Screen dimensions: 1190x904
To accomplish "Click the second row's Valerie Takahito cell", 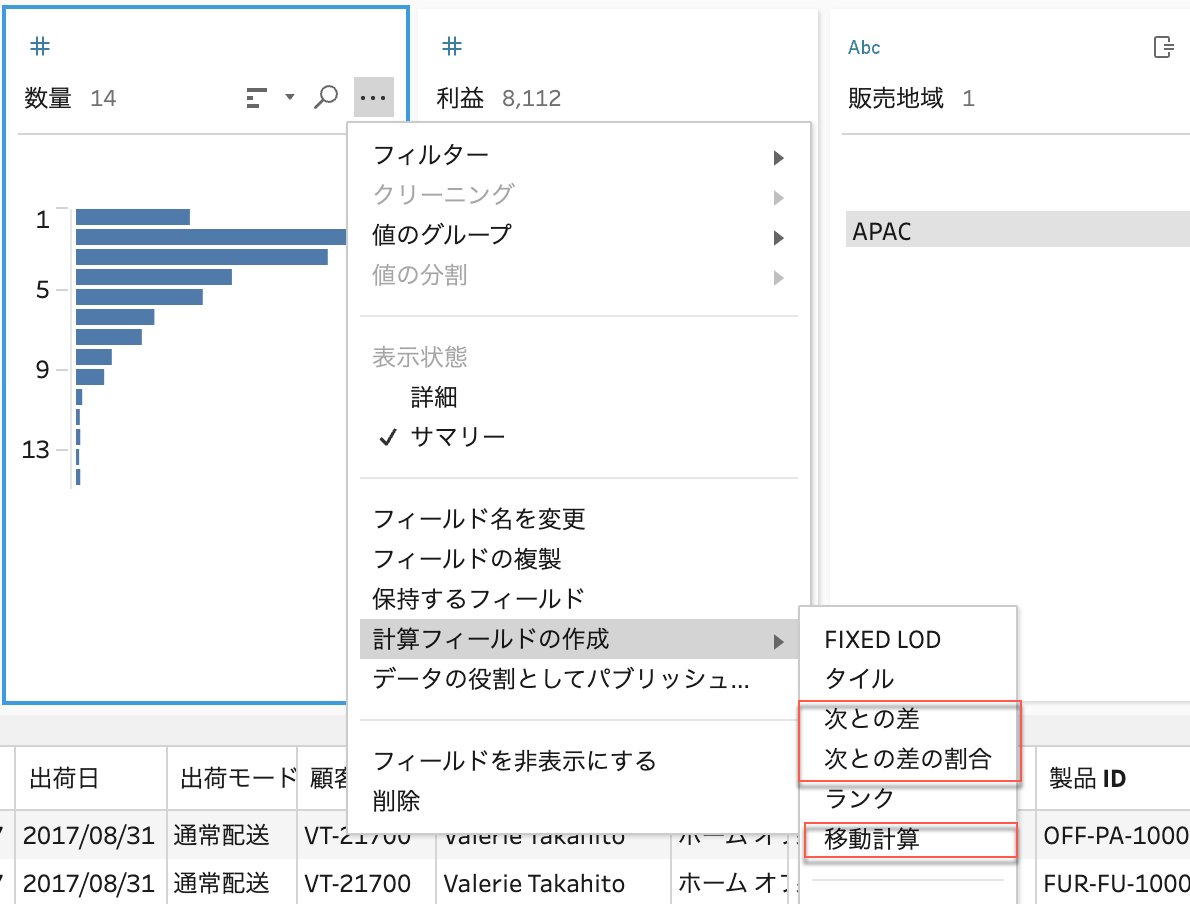I will click(552, 884).
